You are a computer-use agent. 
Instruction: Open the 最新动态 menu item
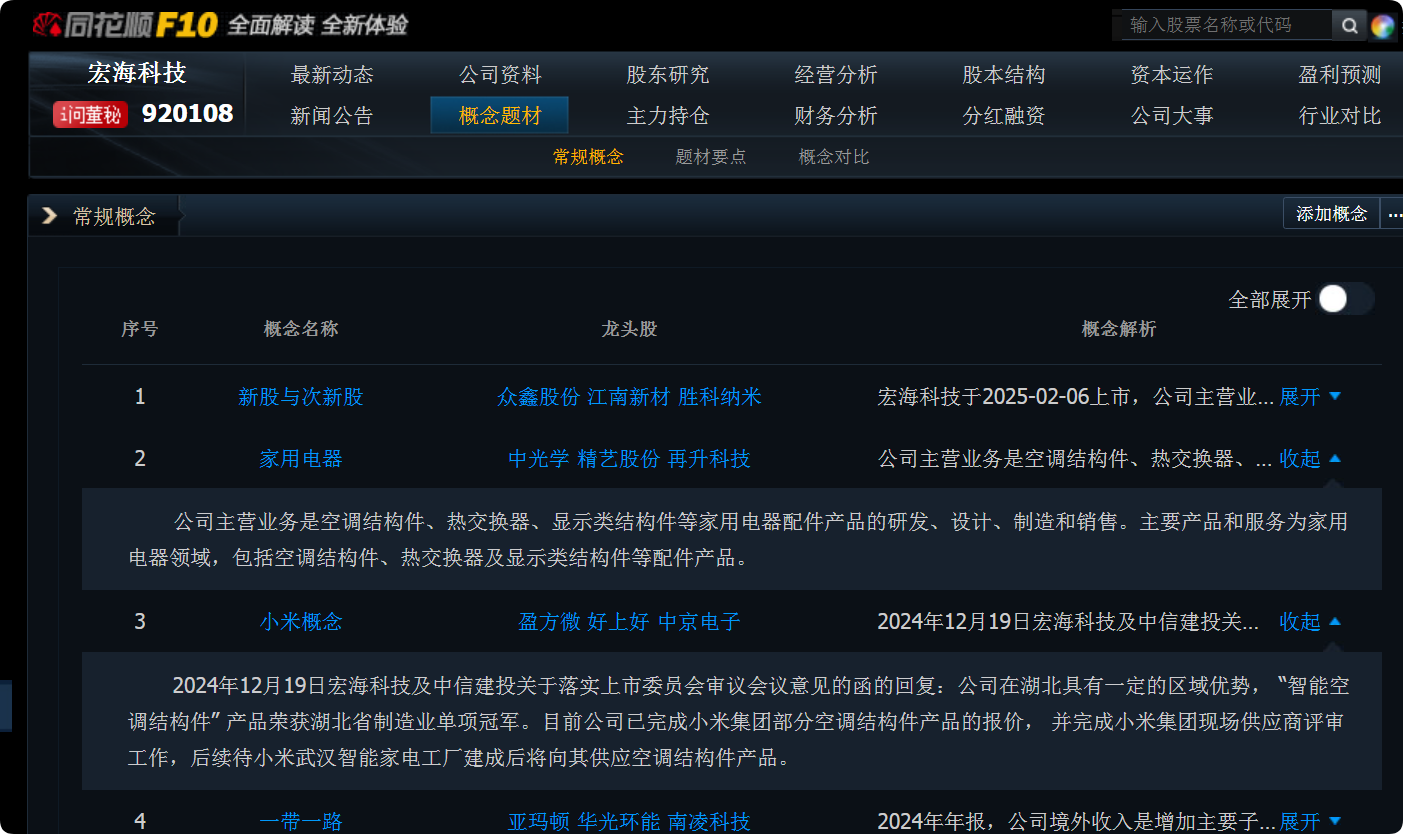332,75
